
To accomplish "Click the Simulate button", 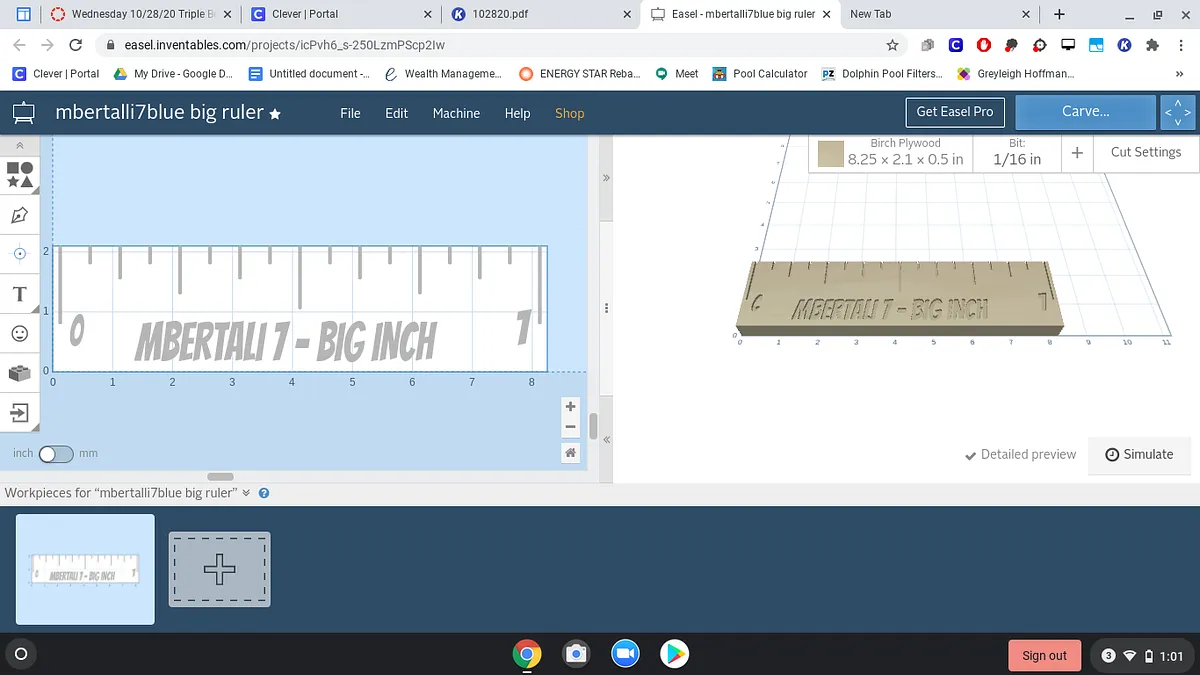I will 1139,454.
